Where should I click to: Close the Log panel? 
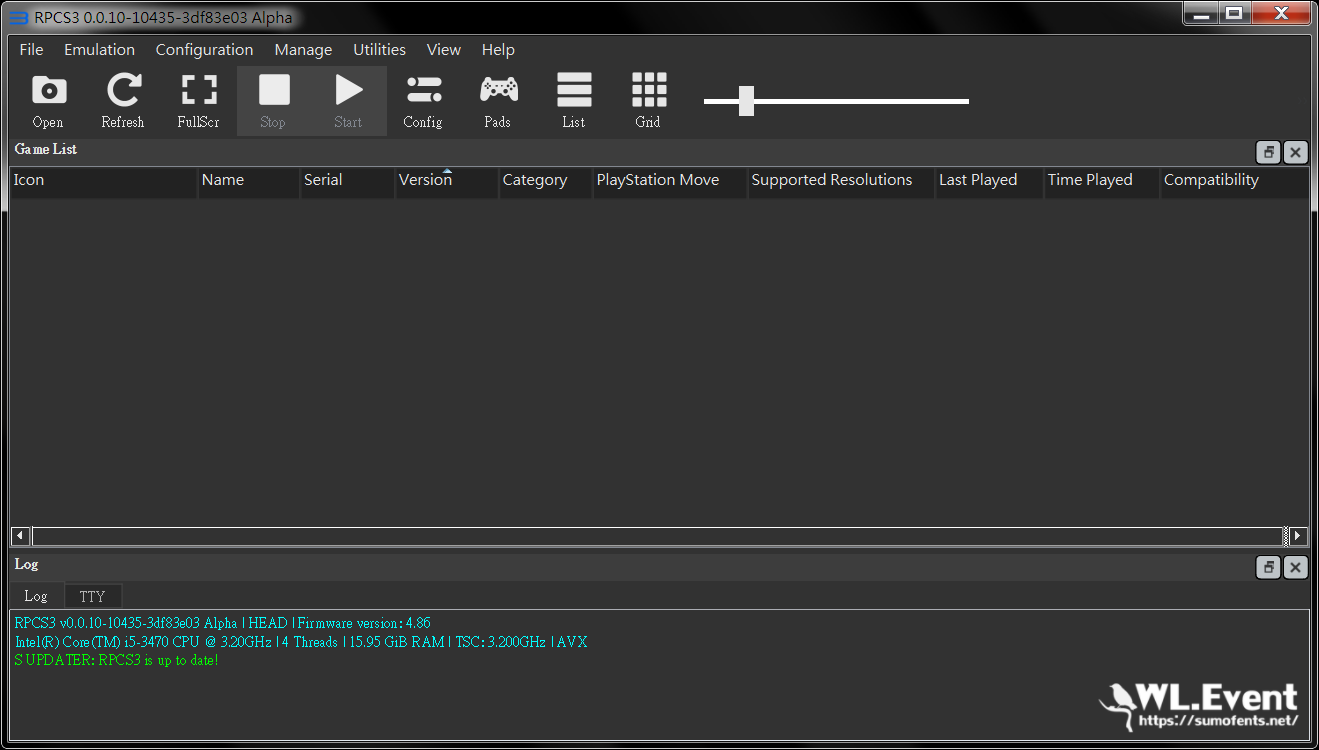point(1295,567)
